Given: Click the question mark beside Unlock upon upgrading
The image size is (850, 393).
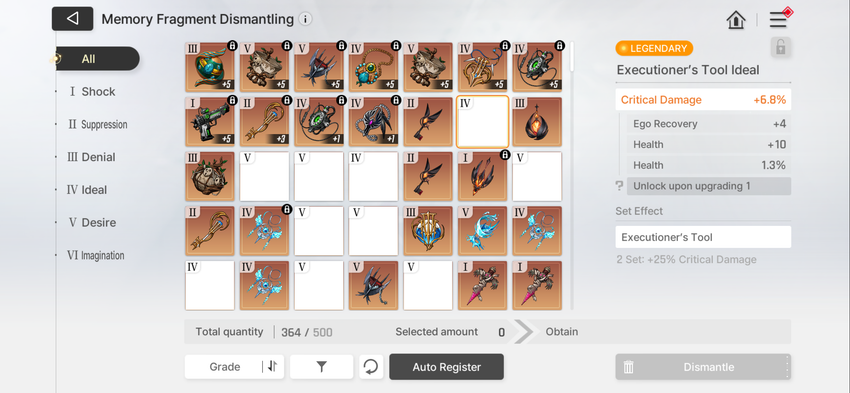Looking at the screenshot, I should (x=619, y=186).
